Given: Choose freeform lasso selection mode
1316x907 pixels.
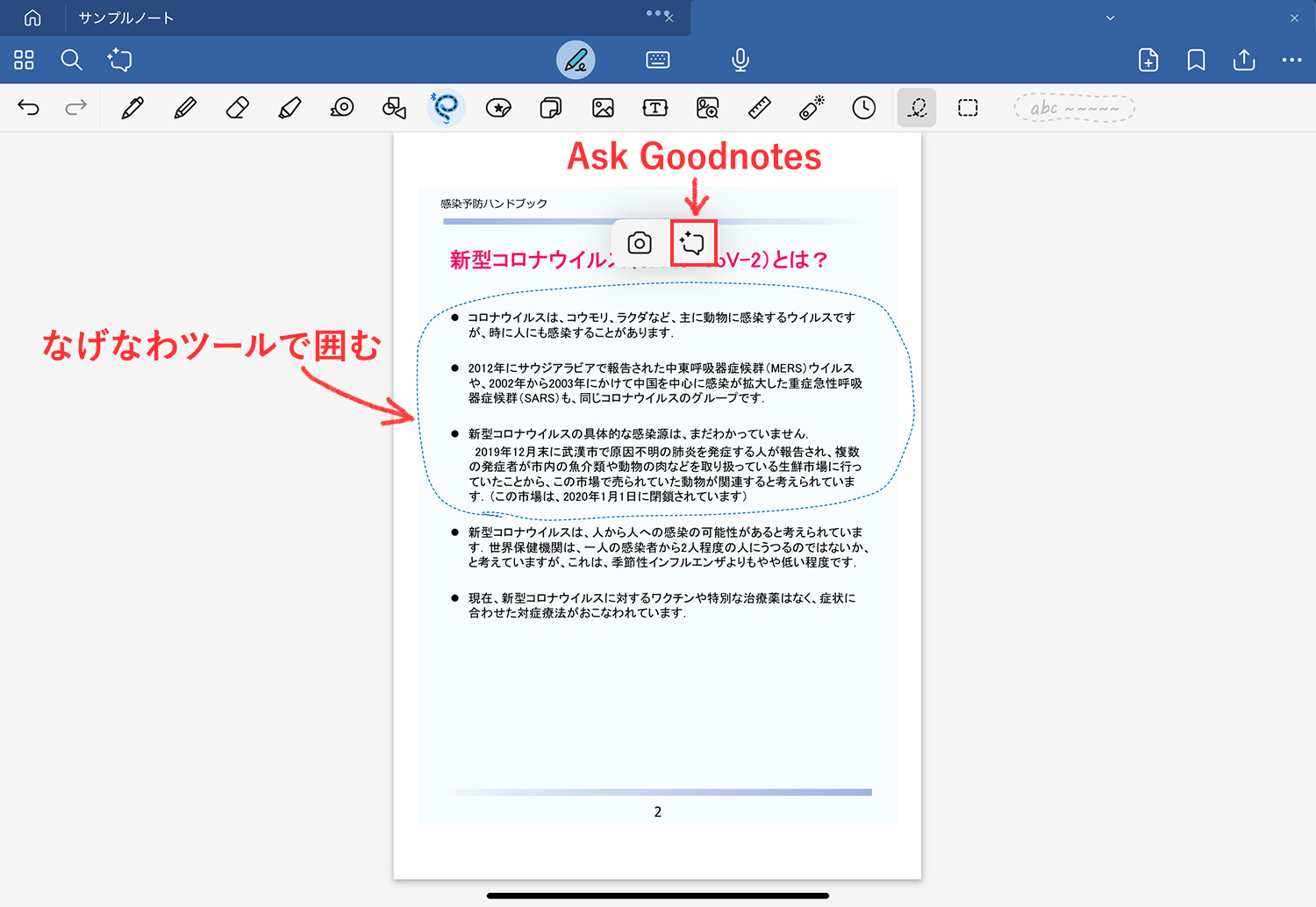Looking at the screenshot, I should click(x=917, y=108).
